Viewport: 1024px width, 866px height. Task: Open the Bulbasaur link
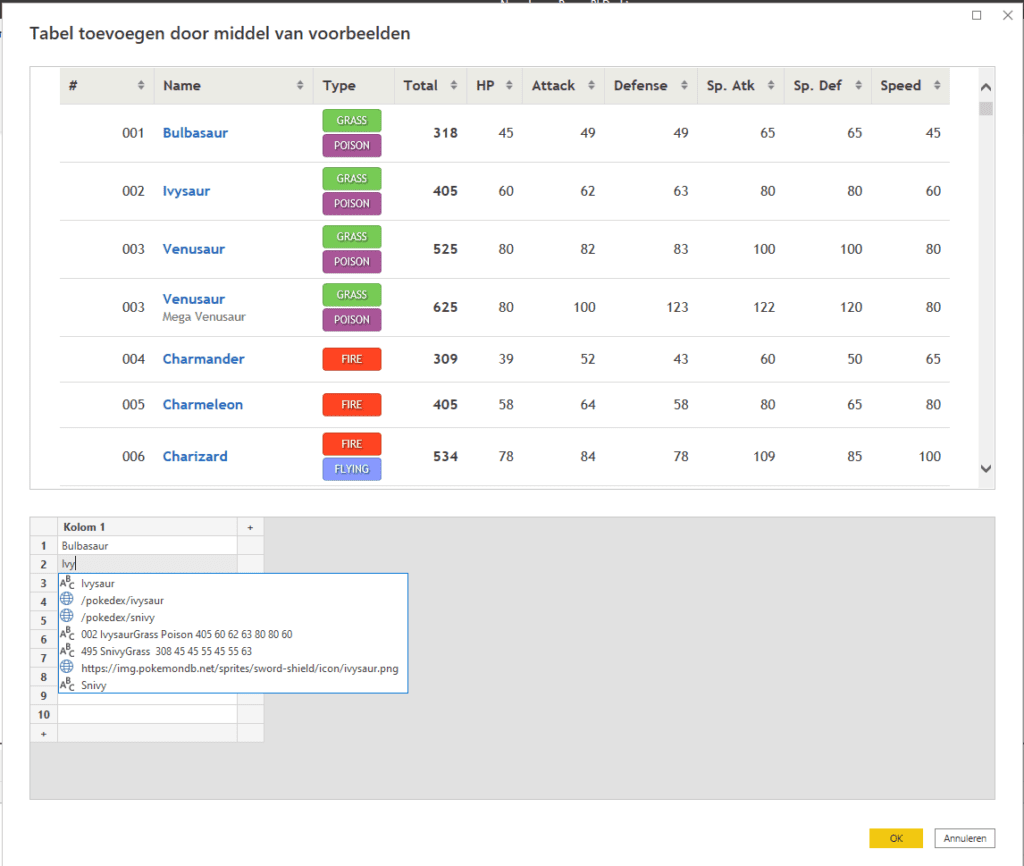click(195, 133)
